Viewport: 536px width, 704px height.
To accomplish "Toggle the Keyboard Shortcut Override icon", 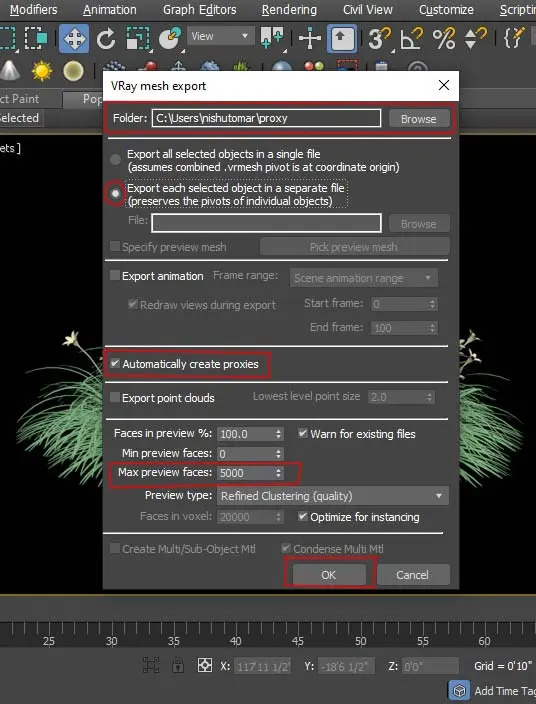I will 342,39.
